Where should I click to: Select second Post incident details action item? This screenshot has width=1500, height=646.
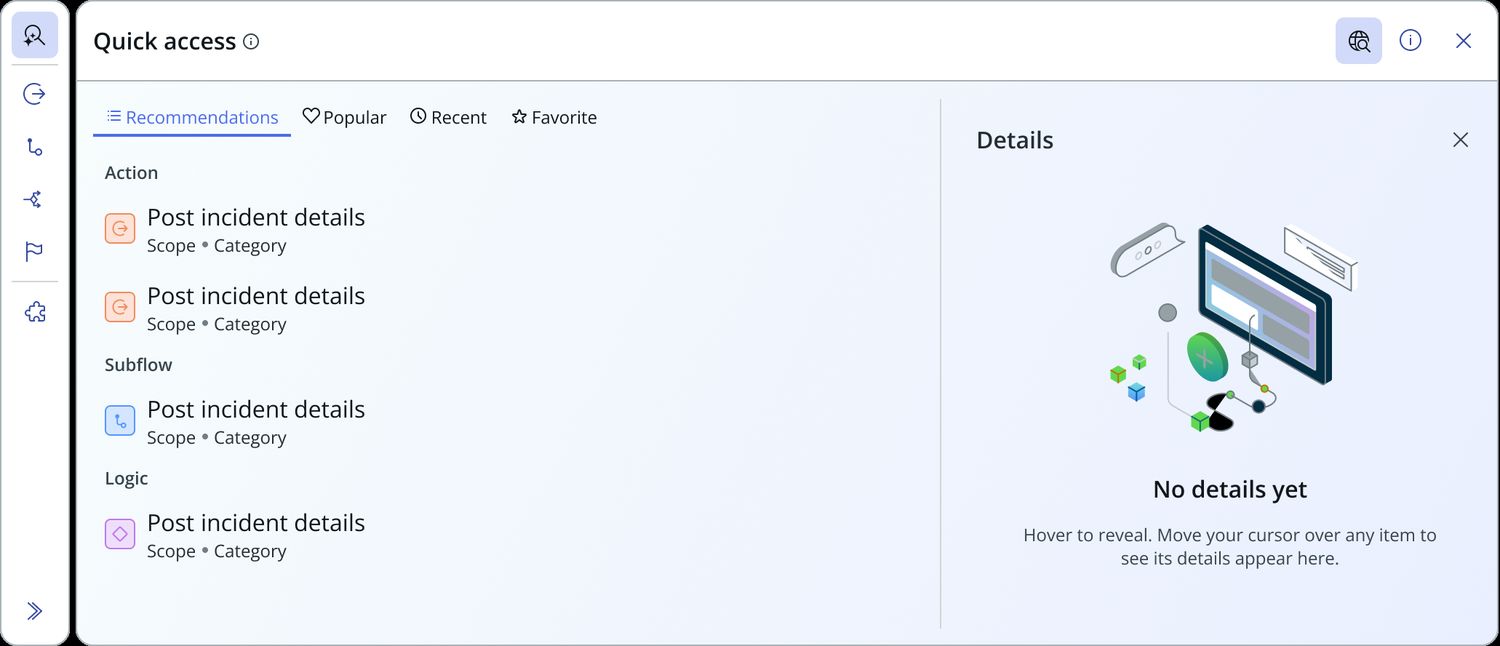tap(235, 309)
